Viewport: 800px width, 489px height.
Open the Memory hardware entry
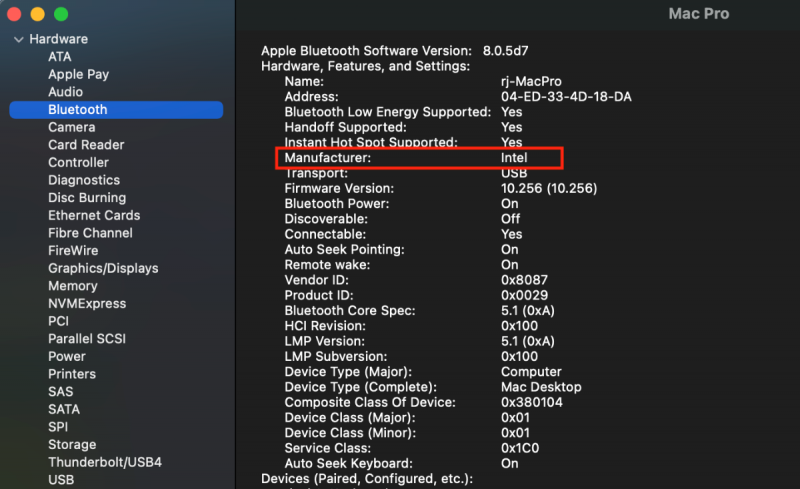72,286
